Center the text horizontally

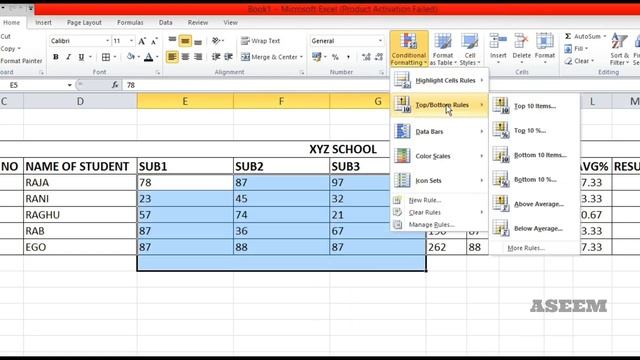(185, 57)
